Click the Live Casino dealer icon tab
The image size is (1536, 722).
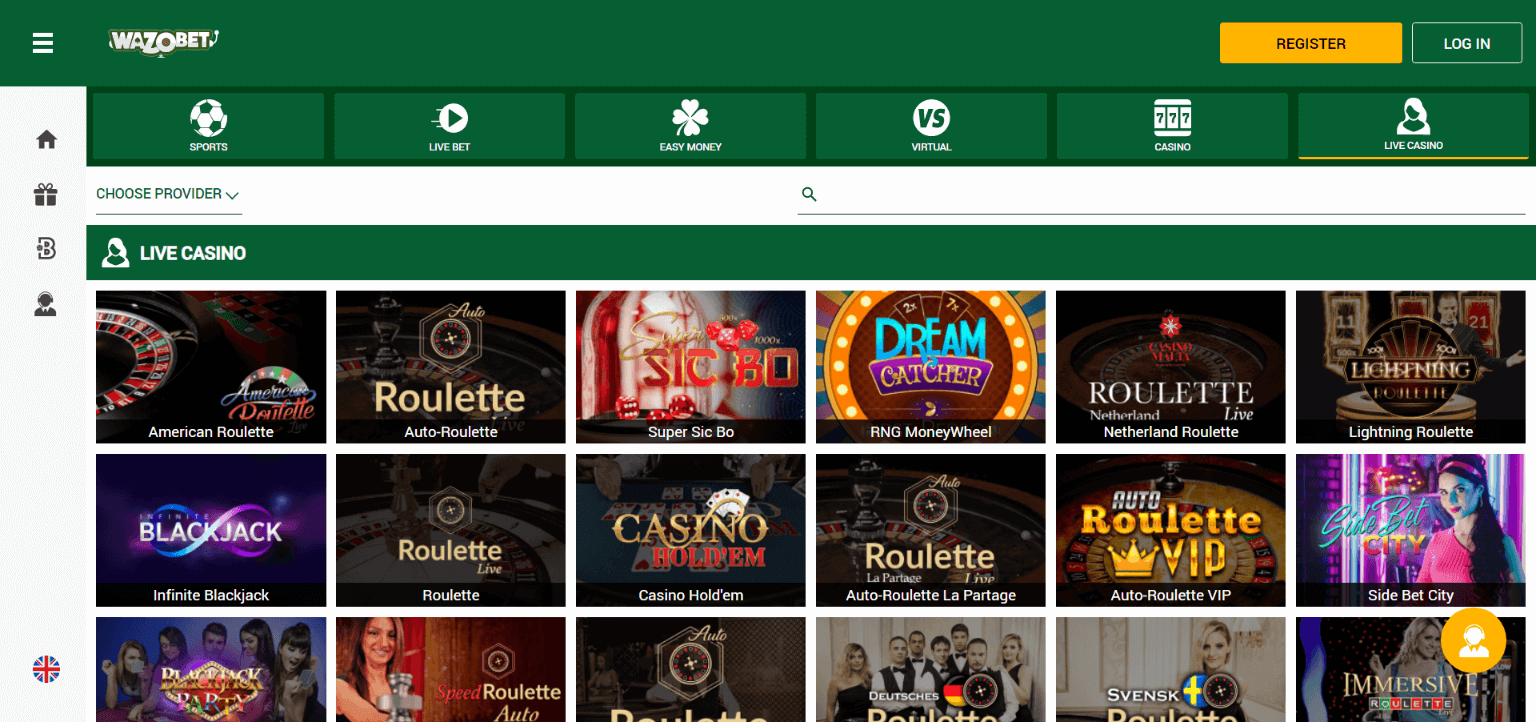[x=1413, y=117]
